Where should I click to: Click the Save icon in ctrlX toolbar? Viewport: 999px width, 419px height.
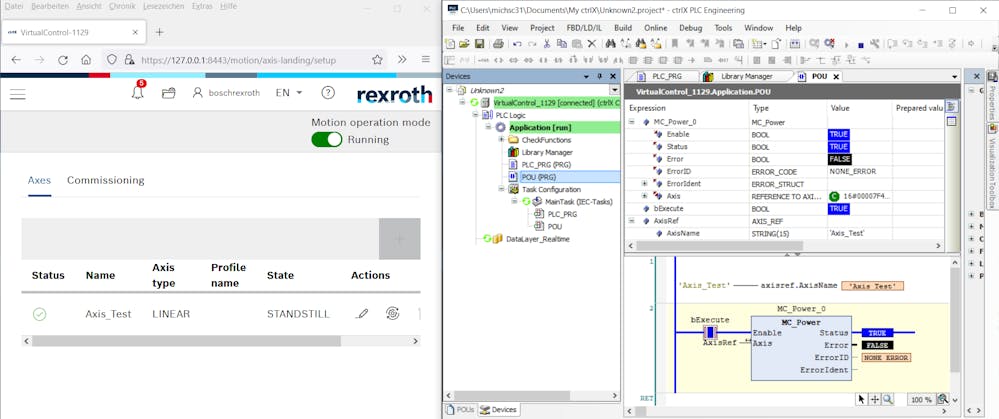480,44
